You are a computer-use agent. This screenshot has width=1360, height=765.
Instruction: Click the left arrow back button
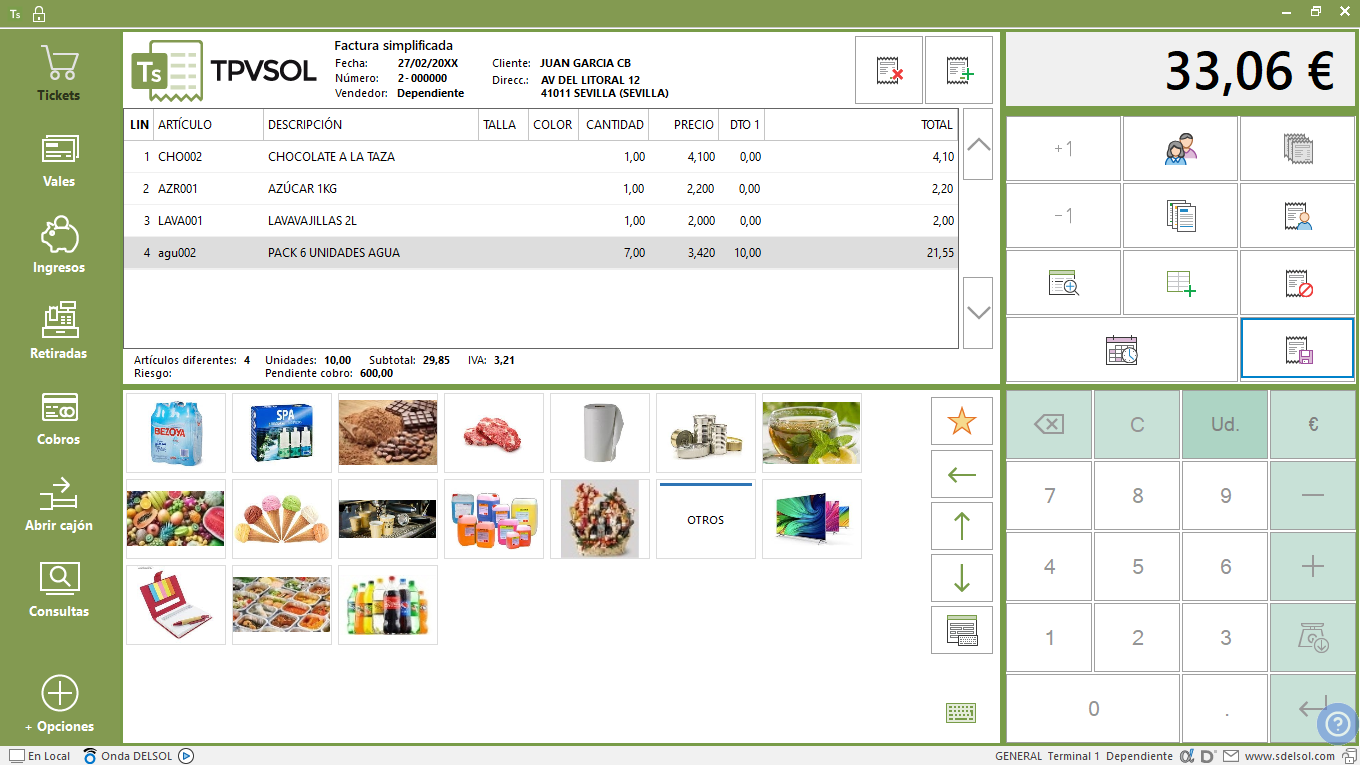[961, 473]
